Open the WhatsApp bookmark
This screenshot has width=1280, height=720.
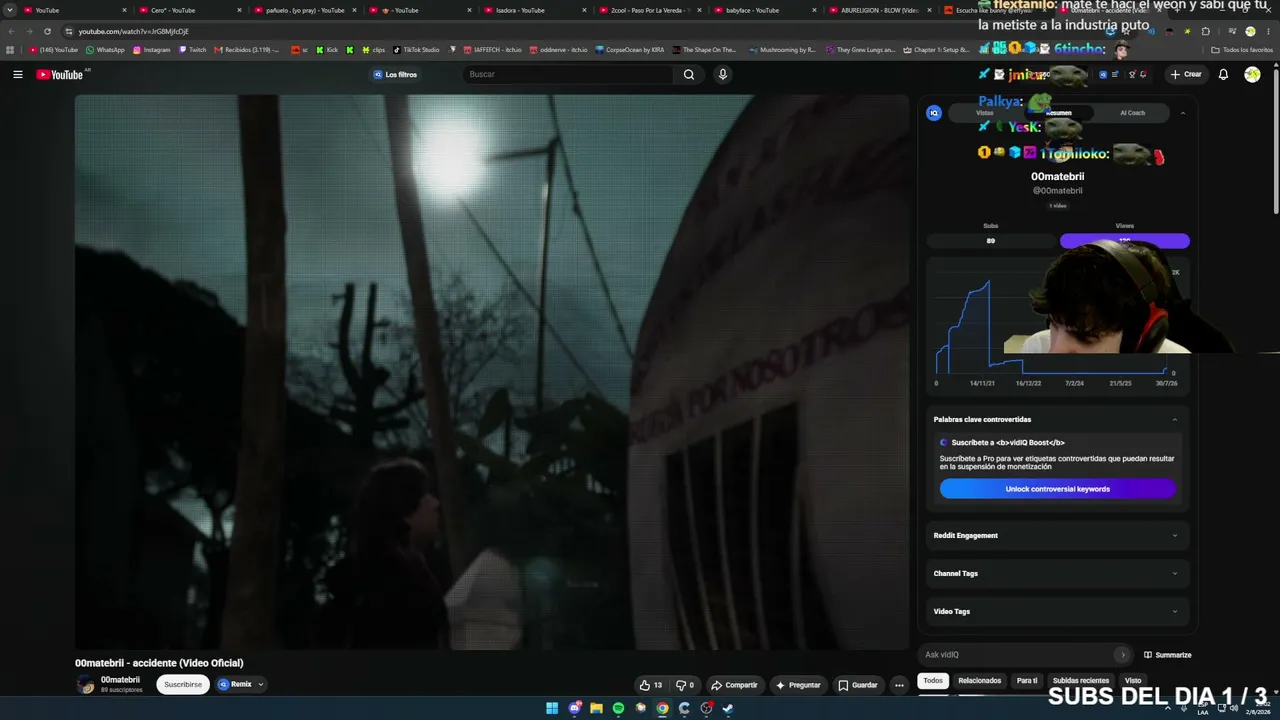pyautogui.click(x=105, y=50)
